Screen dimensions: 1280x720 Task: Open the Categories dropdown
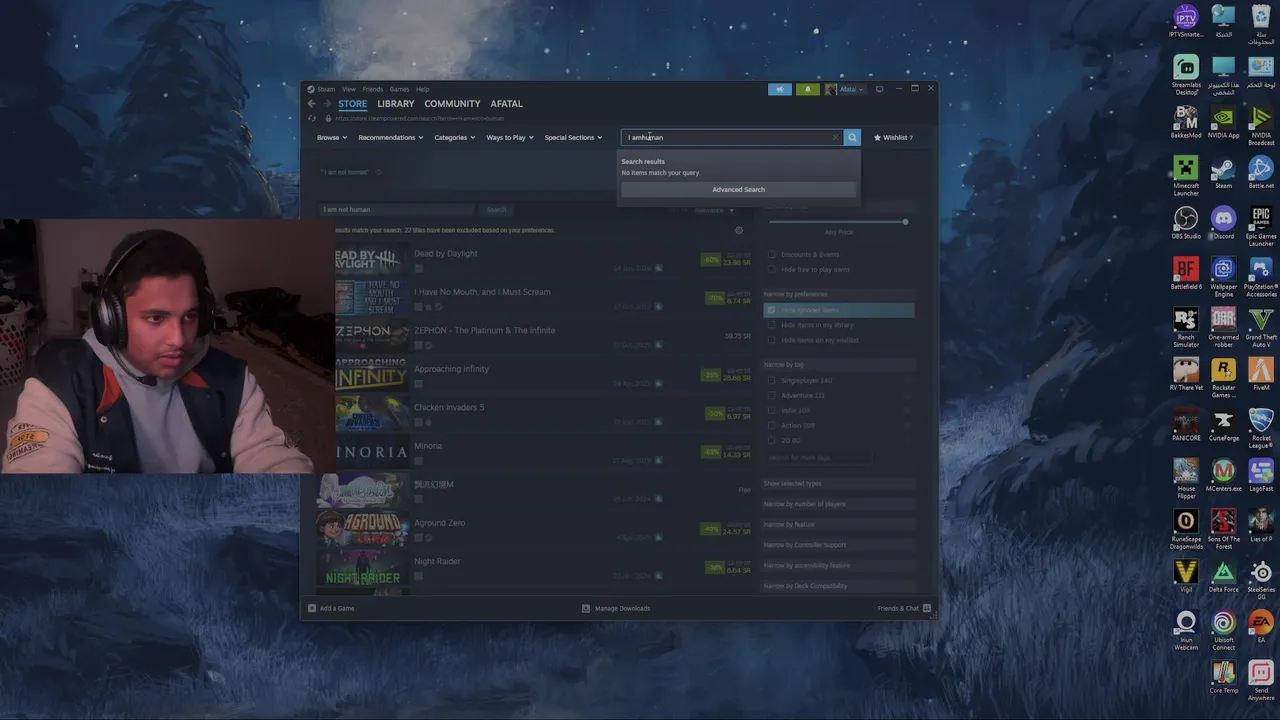[x=455, y=137]
